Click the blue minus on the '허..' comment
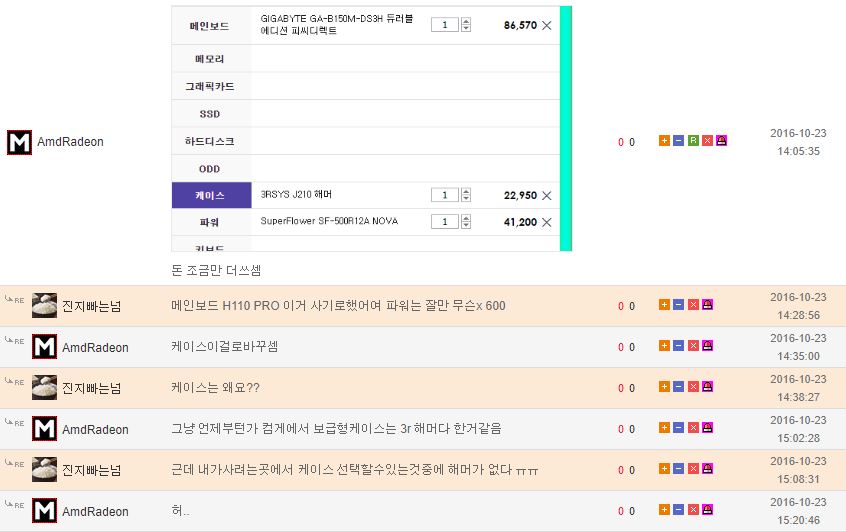Image resolution: width=846 pixels, height=532 pixels. point(679,510)
